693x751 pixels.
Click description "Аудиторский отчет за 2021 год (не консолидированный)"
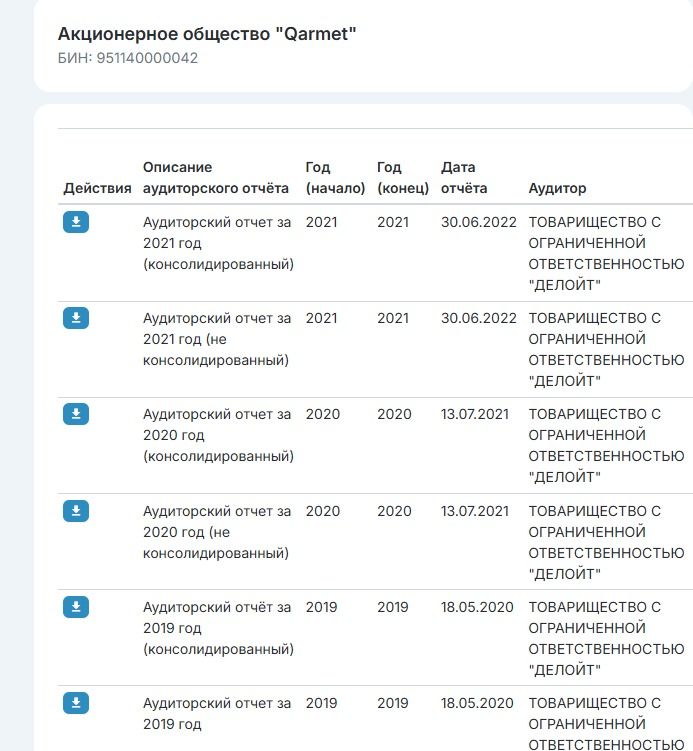217,339
